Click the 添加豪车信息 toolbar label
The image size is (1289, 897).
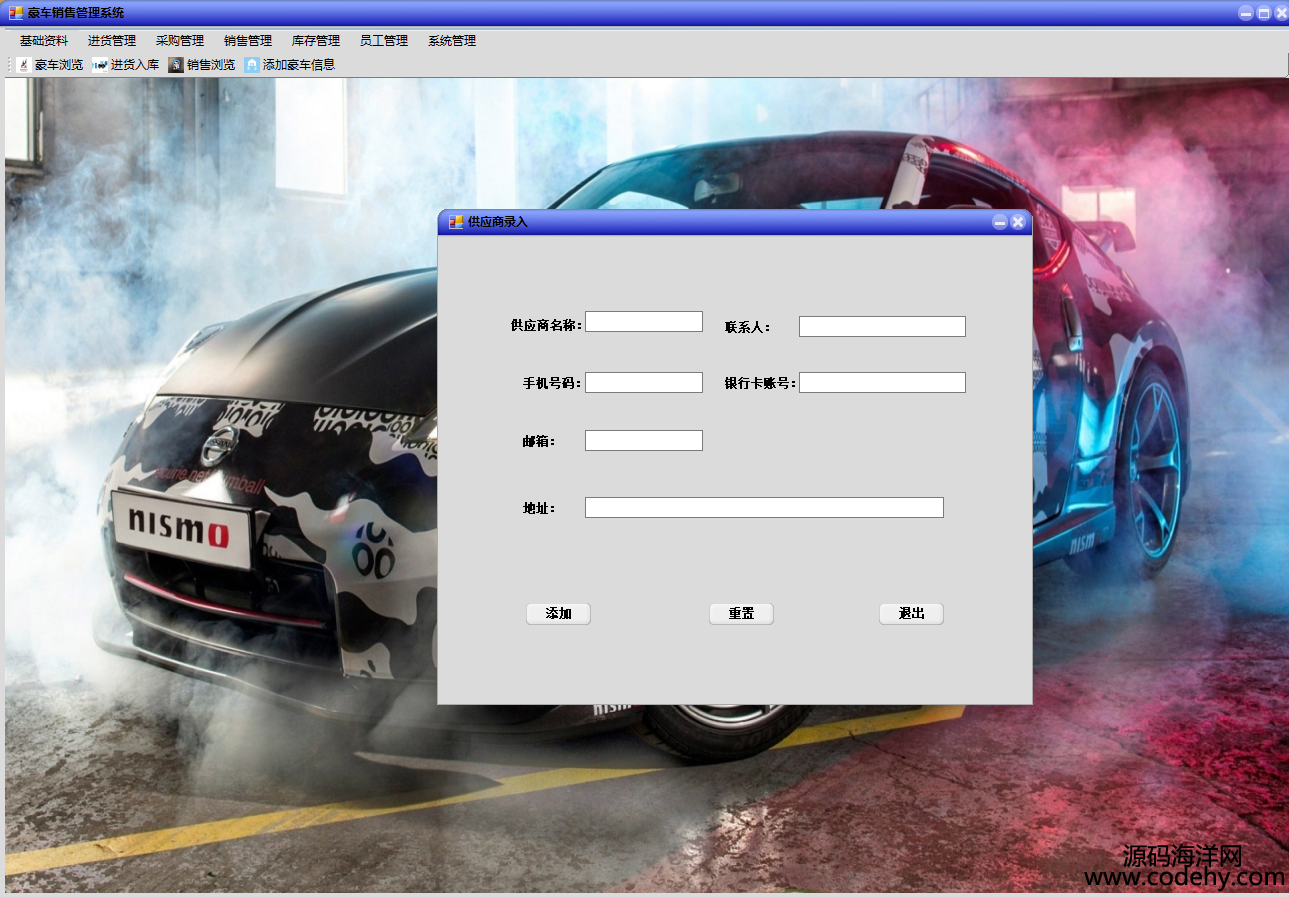click(x=299, y=65)
